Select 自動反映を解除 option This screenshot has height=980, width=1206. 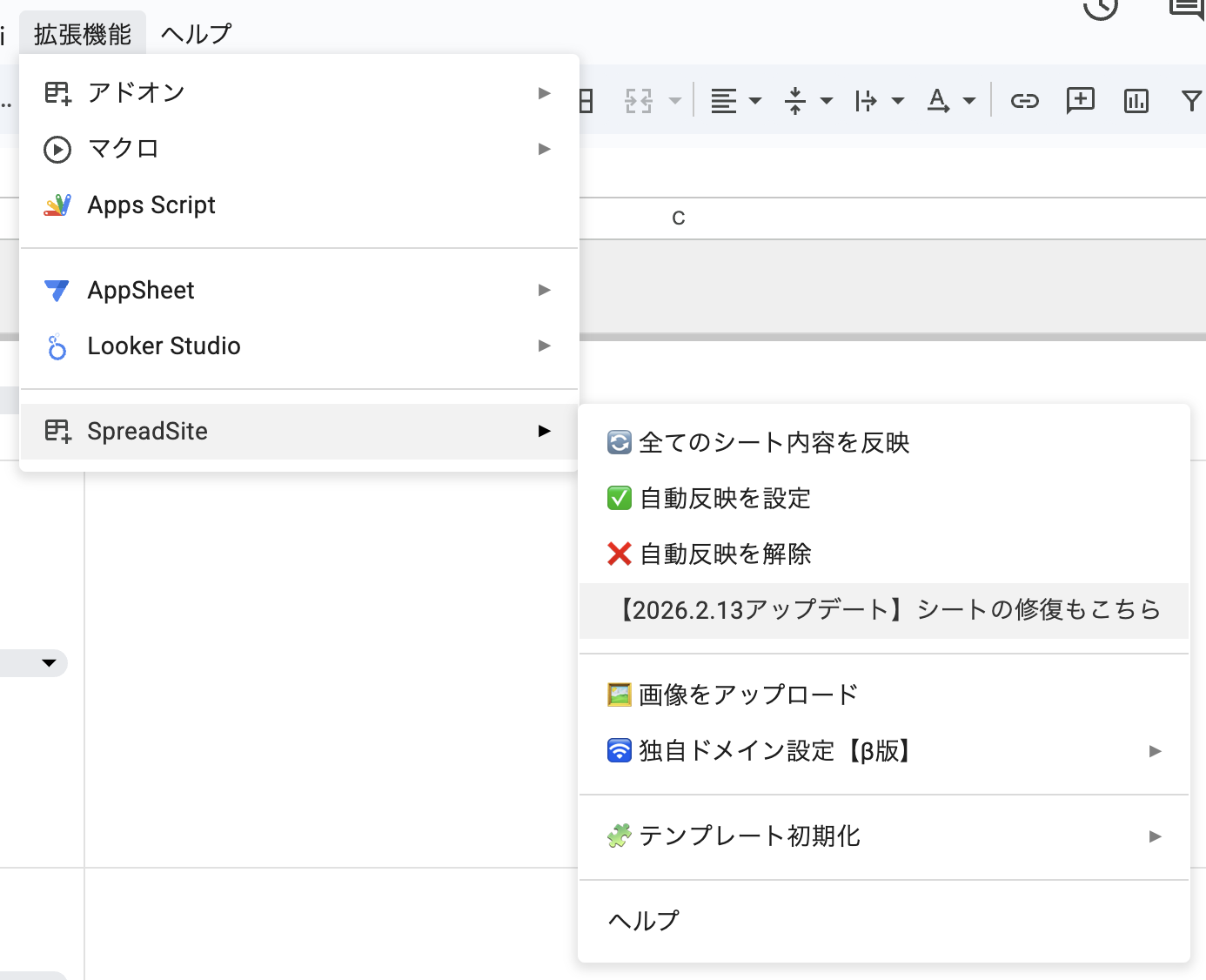(x=725, y=554)
